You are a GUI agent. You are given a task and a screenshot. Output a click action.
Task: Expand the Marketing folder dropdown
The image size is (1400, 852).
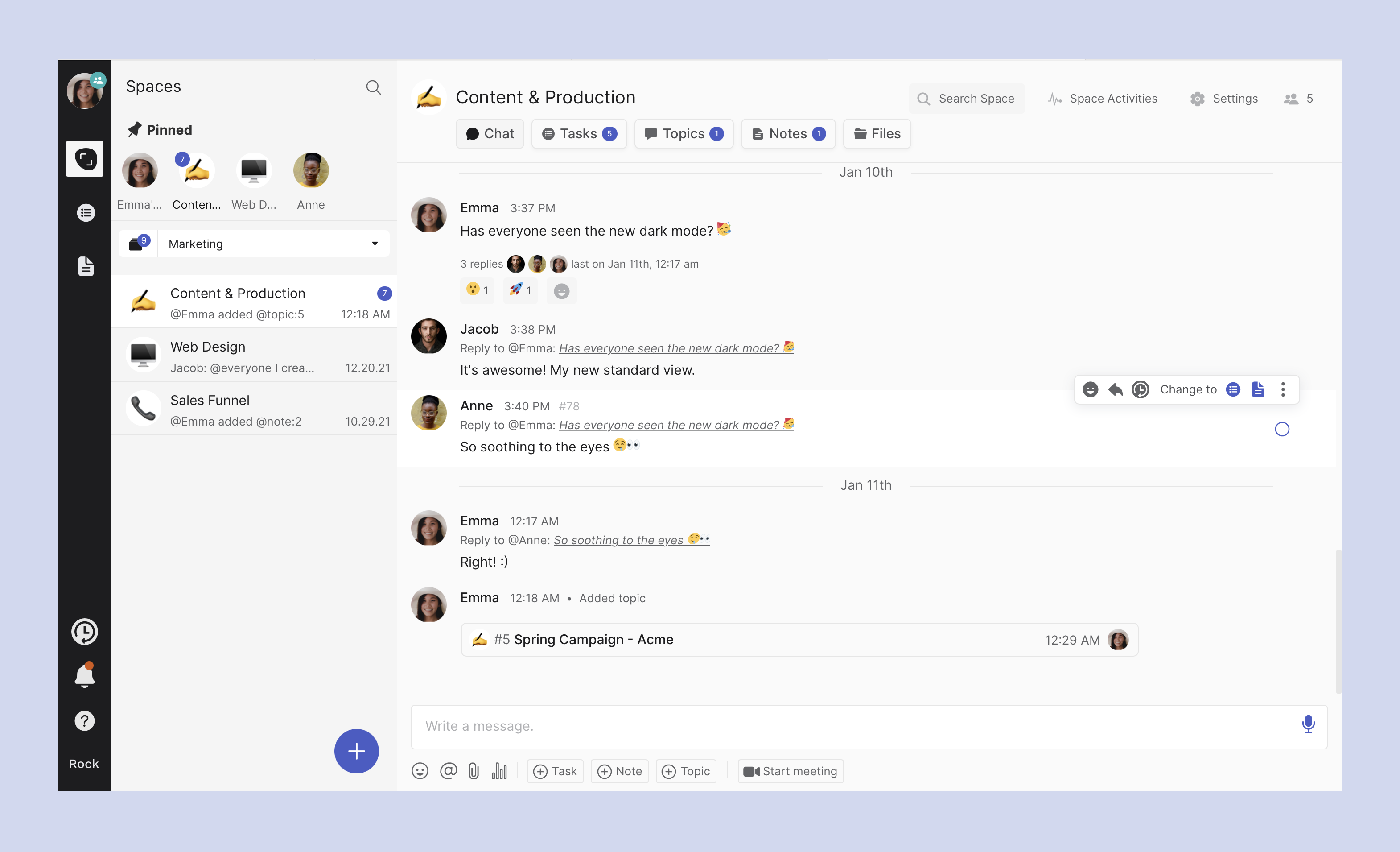click(x=375, y=244)
